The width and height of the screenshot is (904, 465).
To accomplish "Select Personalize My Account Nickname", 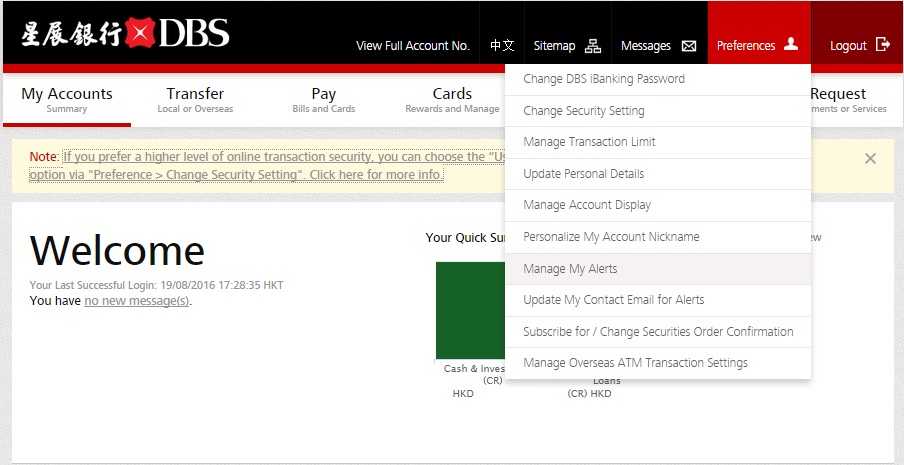I will pos(658,237).
